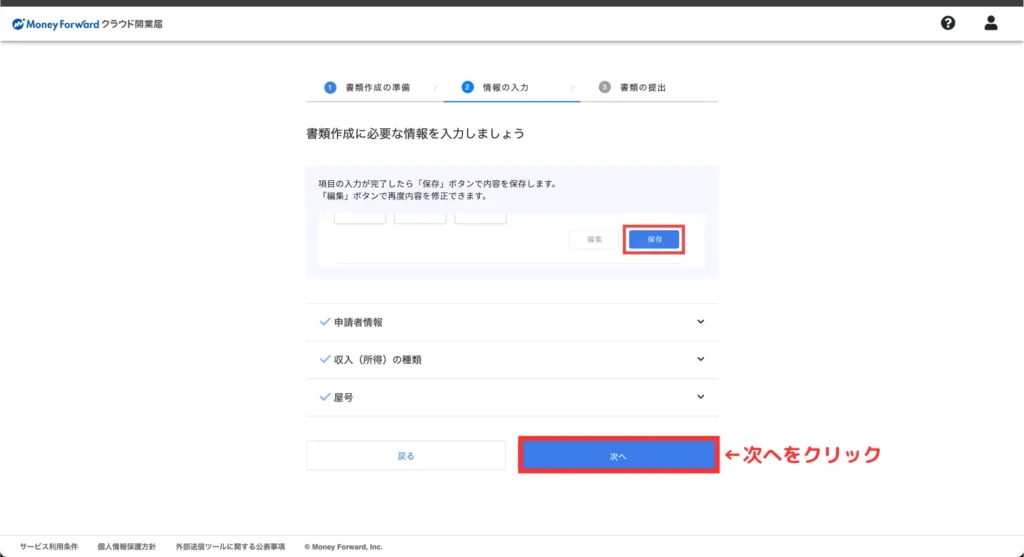This screenshot has height=557, width=1024.
Task: Click the checkmark icon beside 収入(所得)の種類
Action: click(x=324, y=359)
